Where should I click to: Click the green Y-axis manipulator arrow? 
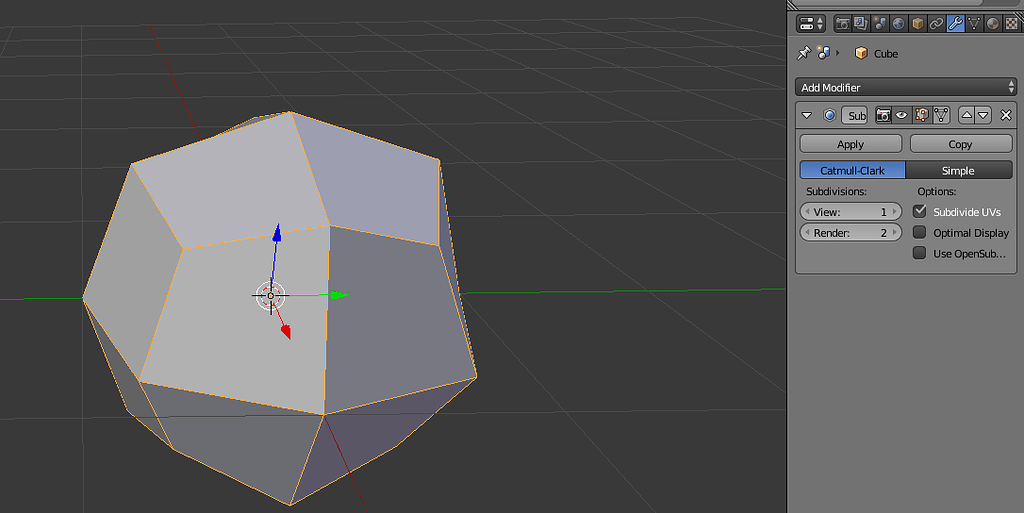point(339,295)
